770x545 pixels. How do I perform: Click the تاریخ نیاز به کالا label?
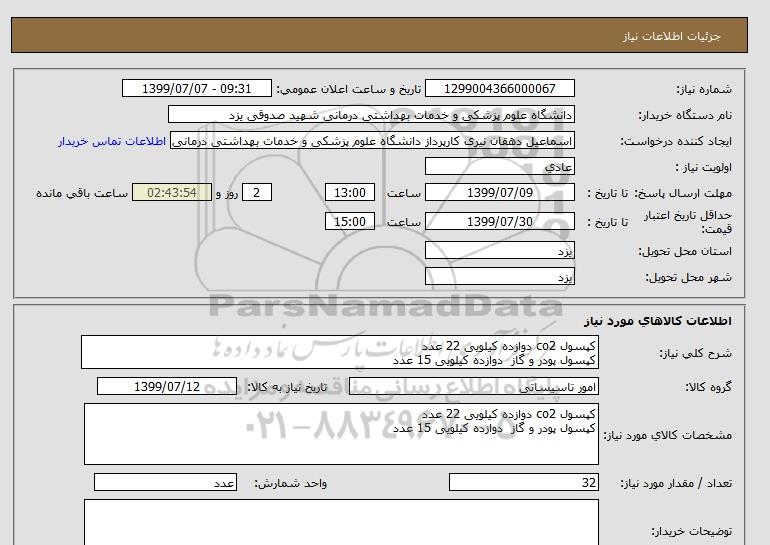(x=287, y=387)
